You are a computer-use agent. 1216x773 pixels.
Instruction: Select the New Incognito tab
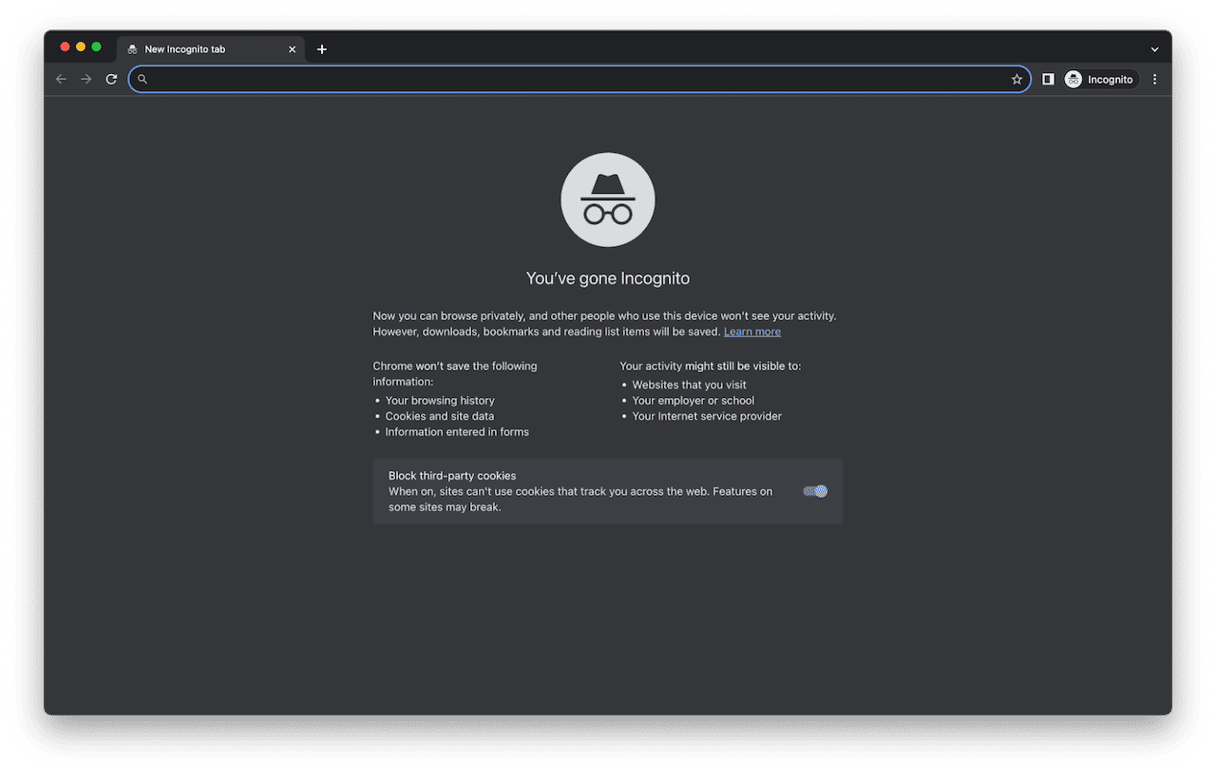[212, 49]
